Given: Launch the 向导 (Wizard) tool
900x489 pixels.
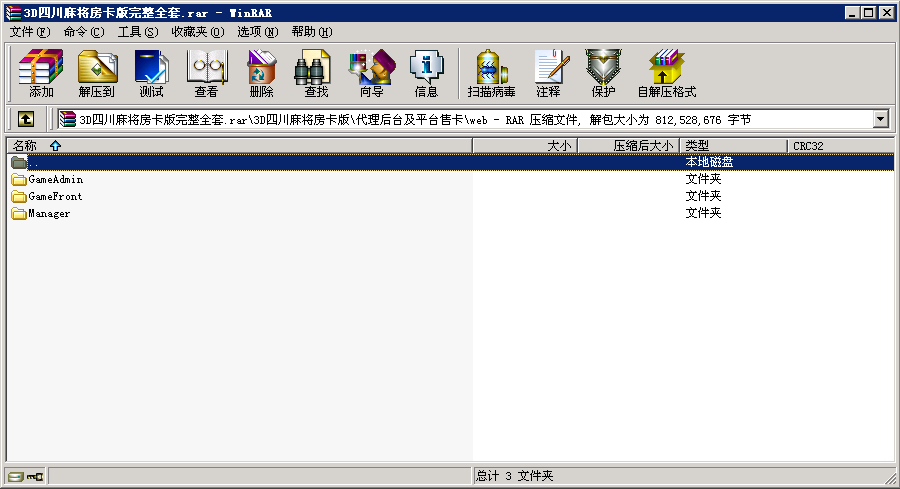Looking at the screenshot, I should click(x=371, y=73).
